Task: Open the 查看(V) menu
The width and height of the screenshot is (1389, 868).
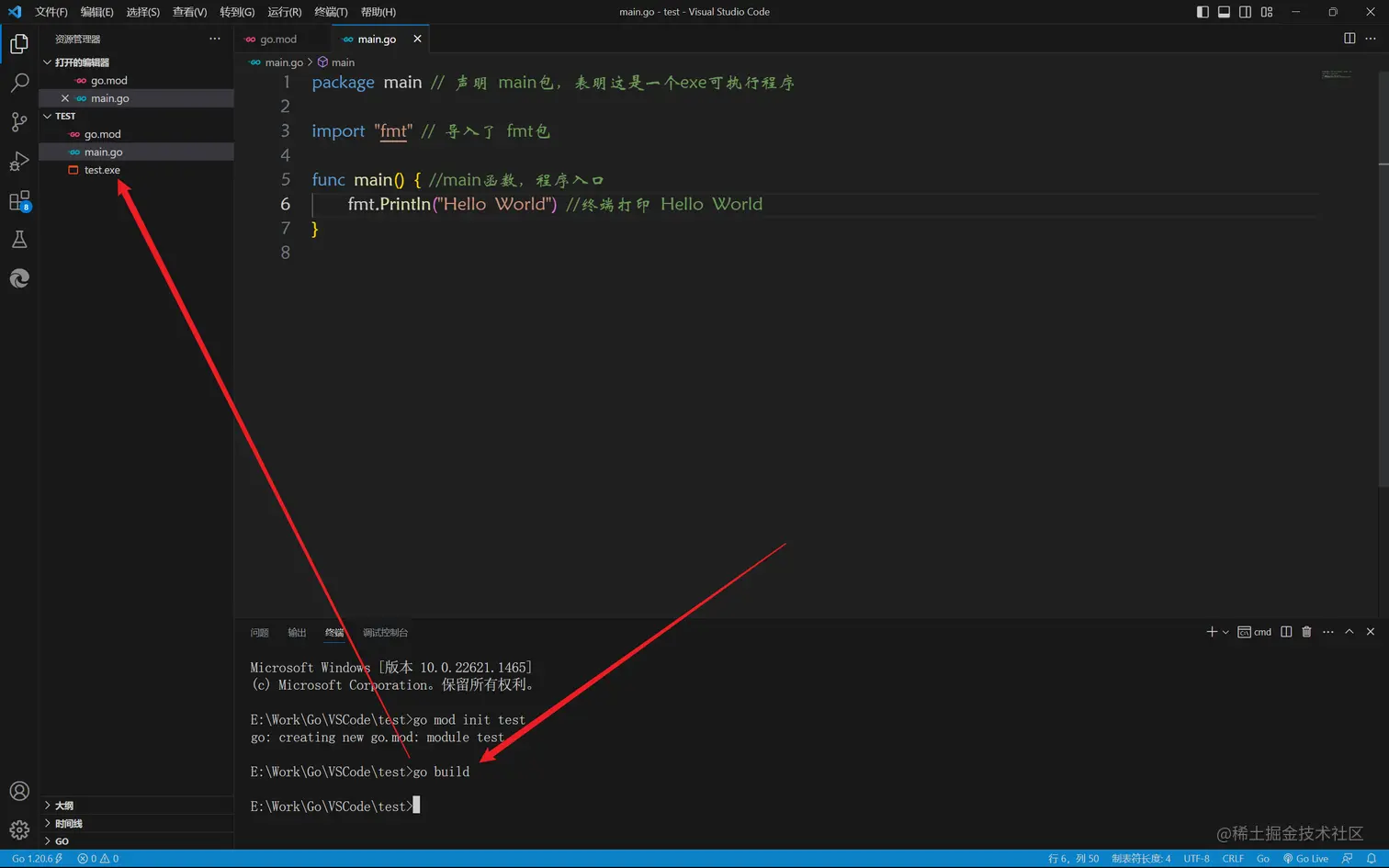Action: pyautogui.click(x=189, y=12)
